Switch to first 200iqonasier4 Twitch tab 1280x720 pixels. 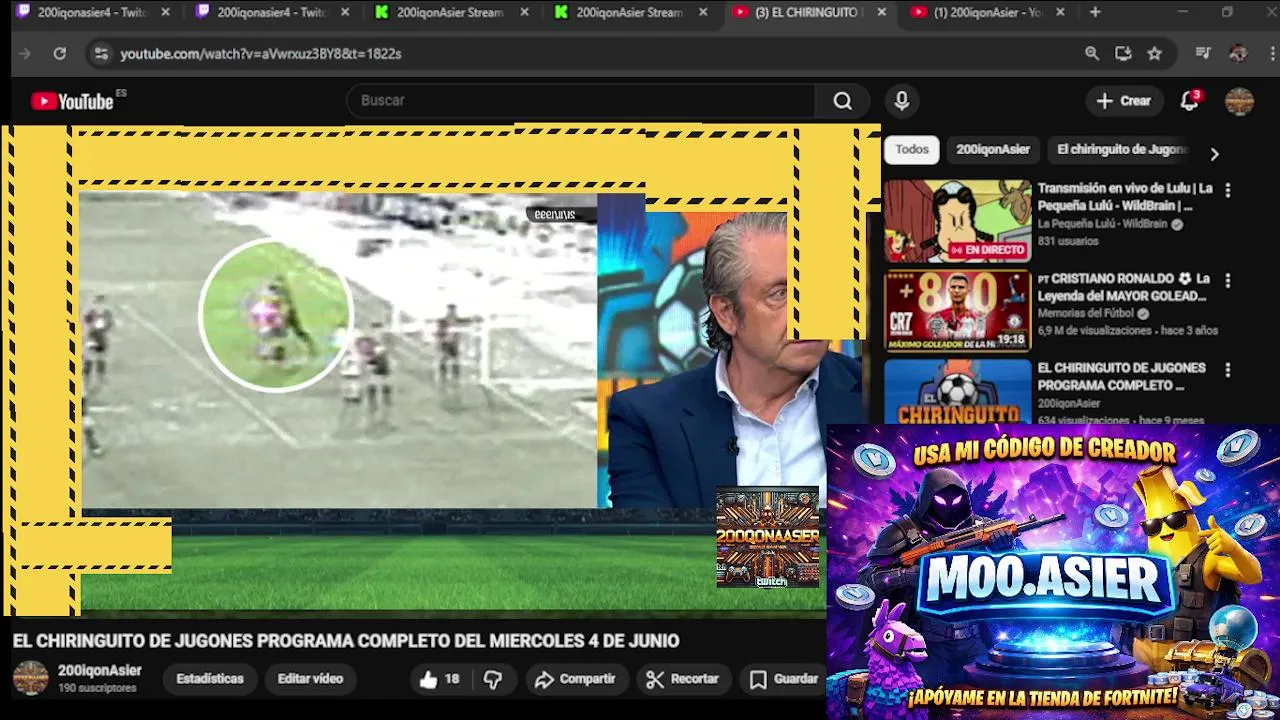click(92, 12)
